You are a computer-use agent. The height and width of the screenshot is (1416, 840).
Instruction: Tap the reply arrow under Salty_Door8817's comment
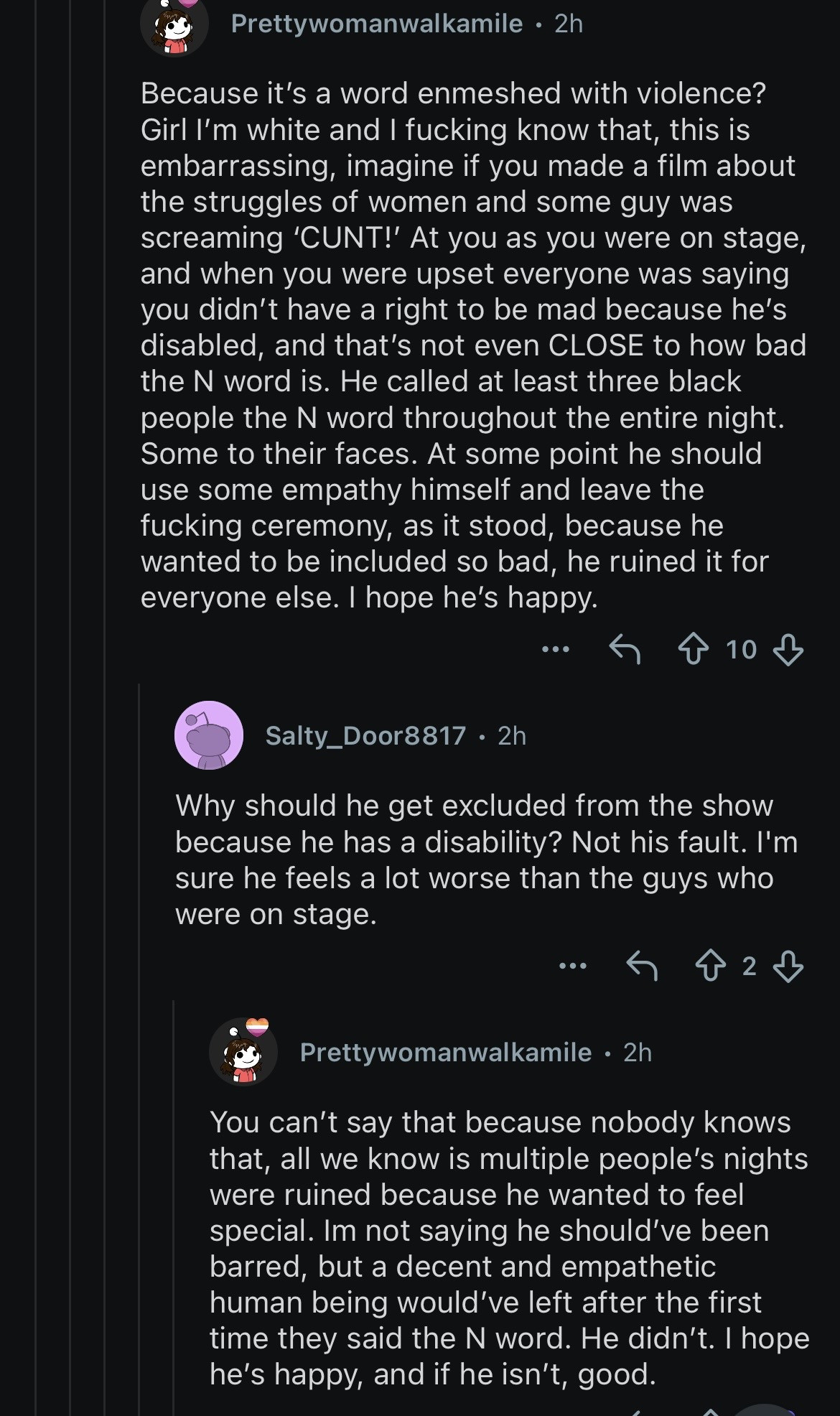coord(641,966)
